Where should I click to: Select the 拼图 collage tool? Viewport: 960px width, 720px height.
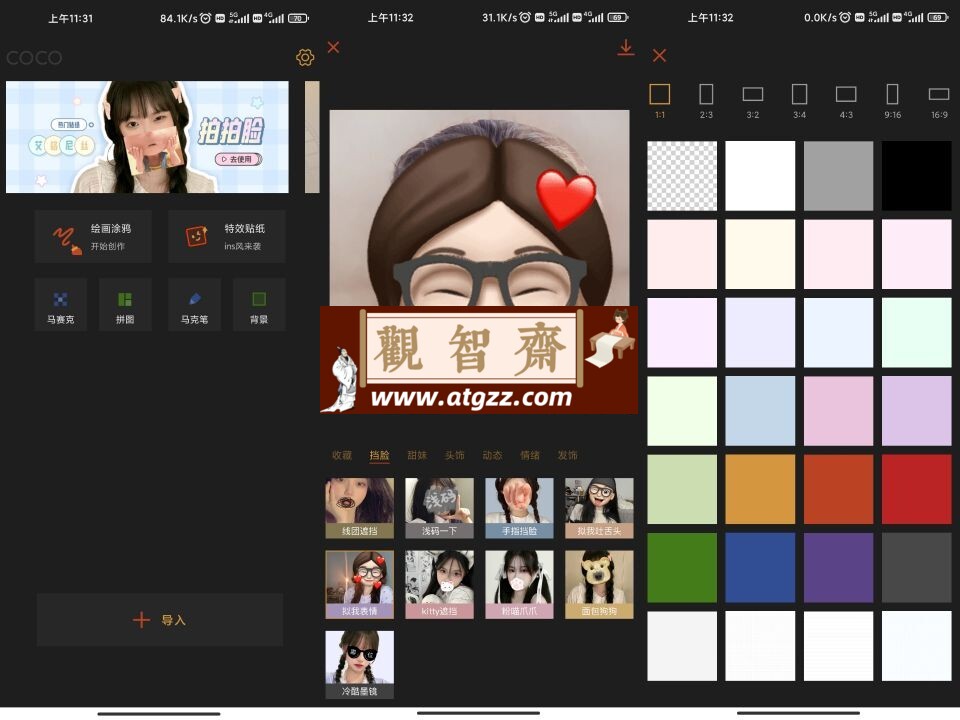(125, 305)
